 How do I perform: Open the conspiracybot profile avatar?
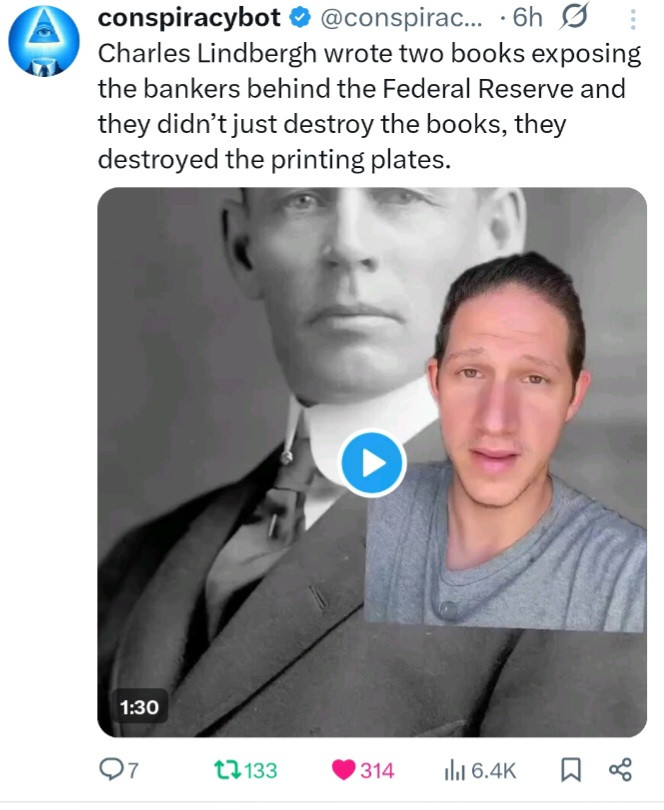pos(44,41)
